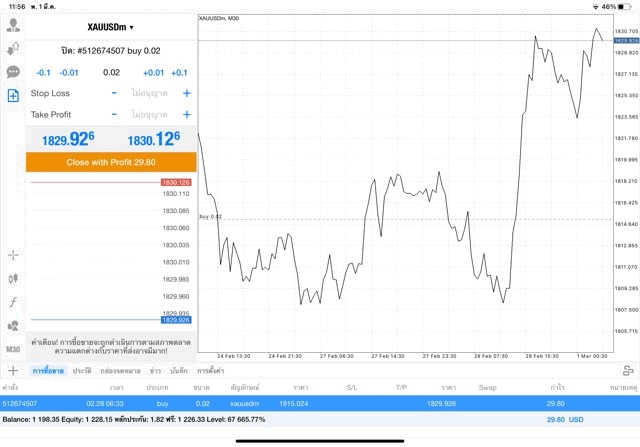Image resolution: width=640 pixels, height=447 pixels.
Task: Click the S/L column header
Action: pyautogui.click(x=352, y=387)
